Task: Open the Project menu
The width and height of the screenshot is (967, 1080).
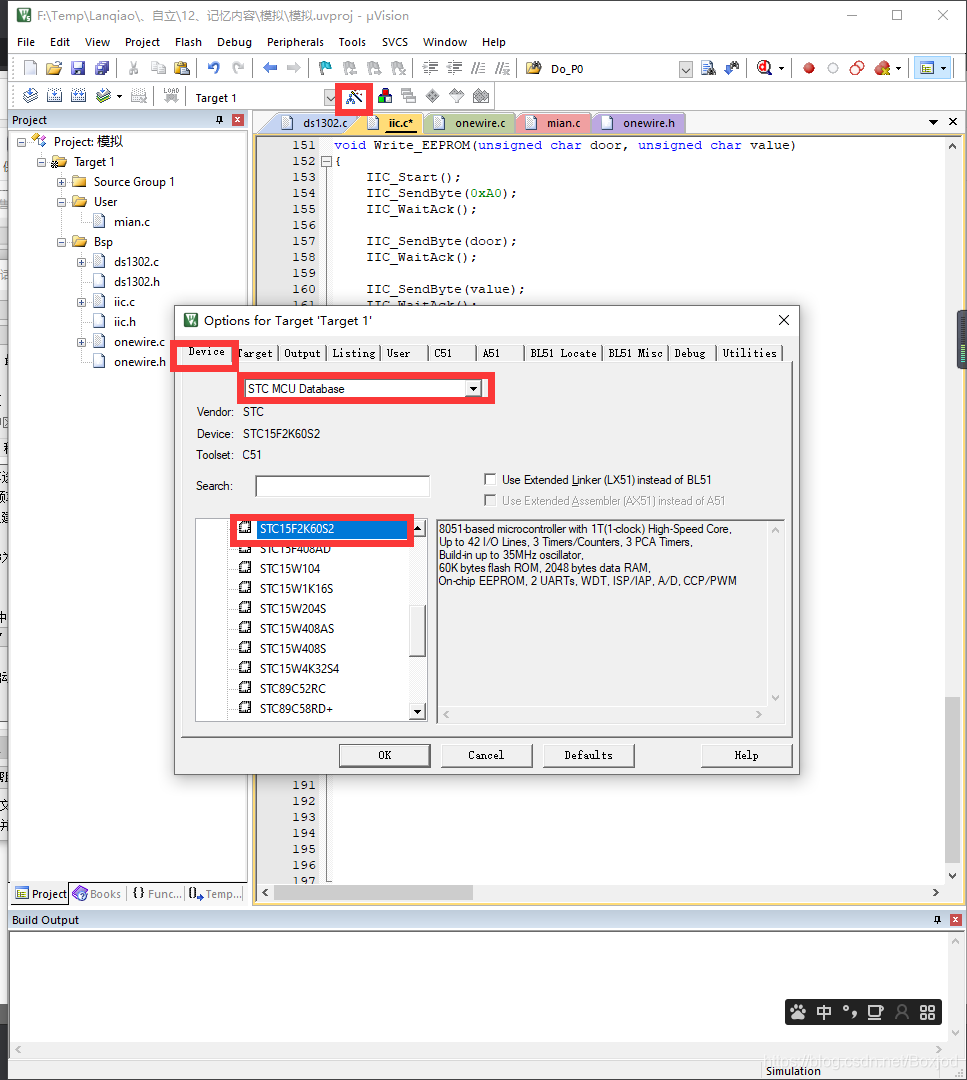Action: click(x=142, y=42)
